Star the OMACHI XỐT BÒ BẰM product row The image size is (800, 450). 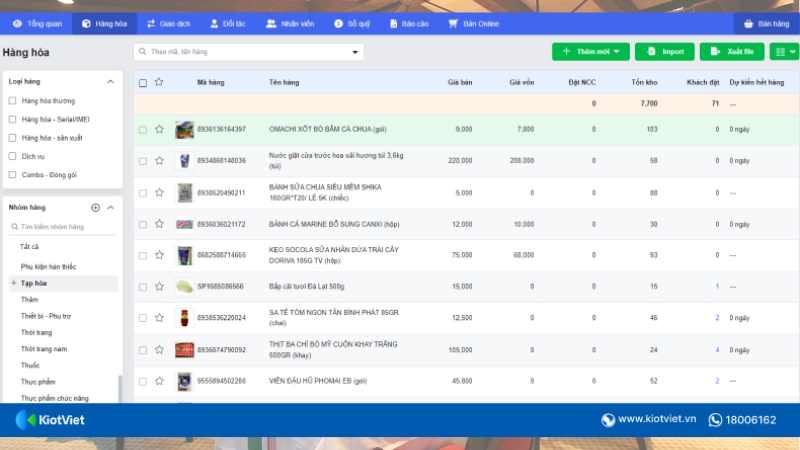tap(158, 130)
